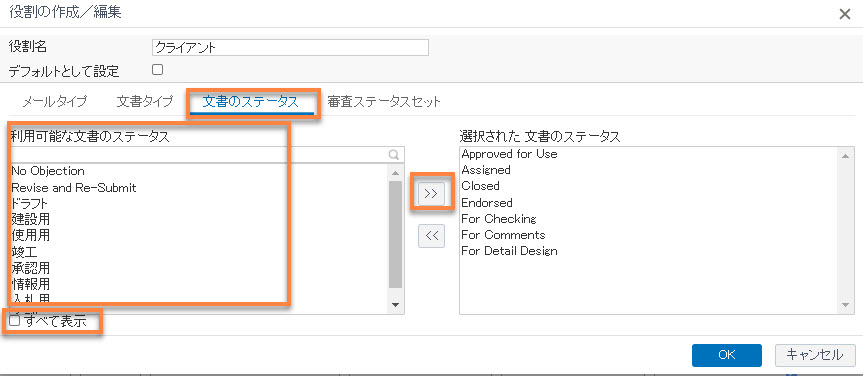
Task: Click the down arrow of selected list scrollbar
Action: 845,306
